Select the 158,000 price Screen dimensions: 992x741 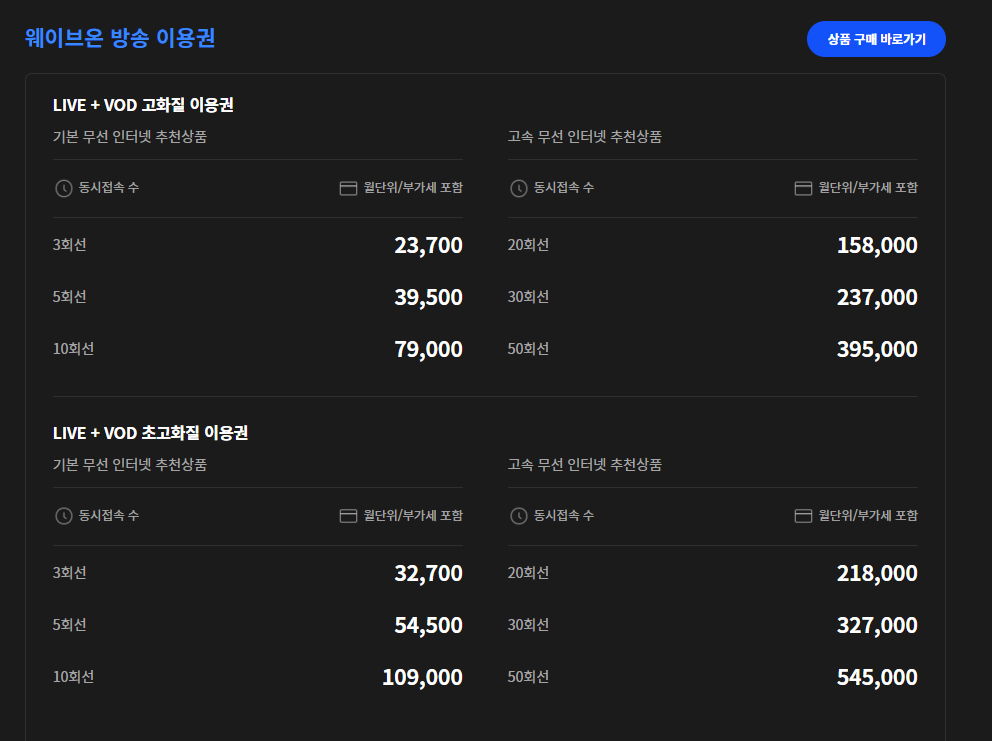[x=877, y=245]
